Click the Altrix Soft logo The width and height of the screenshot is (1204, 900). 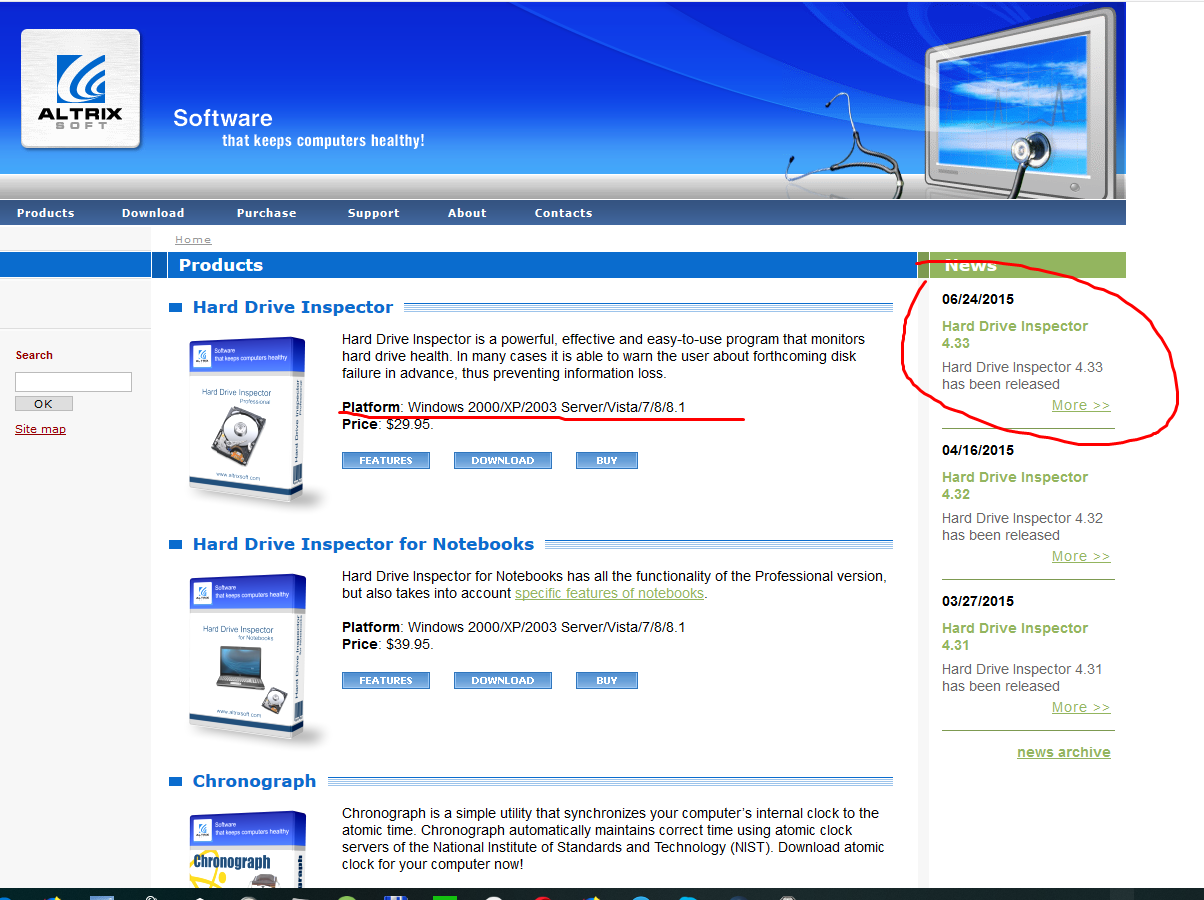[x=80, y=88]
